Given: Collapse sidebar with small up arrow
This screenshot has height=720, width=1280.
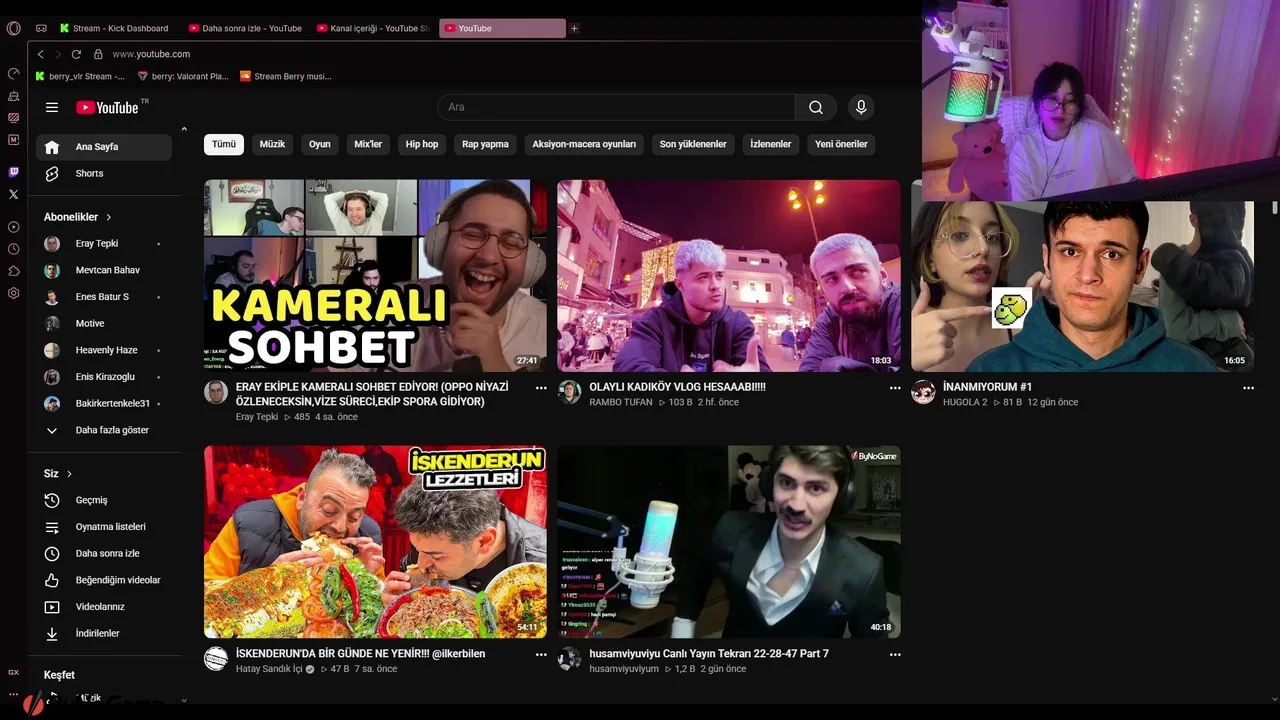Looking at the screenshot, I should (x=184, y=129).
